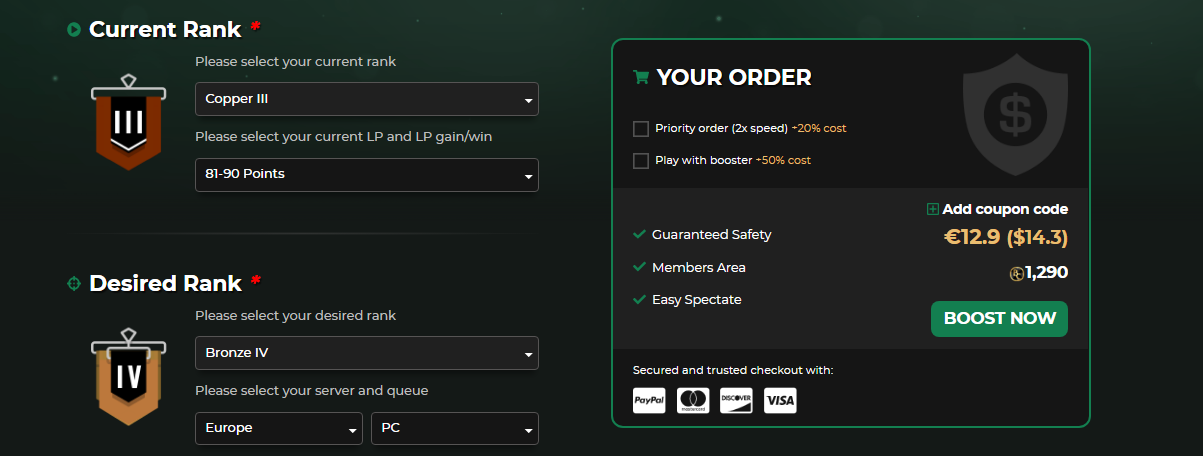The width and height of the screenshot is (1203, 456).
Task: Change the server using the Europe dropdown
Action: coord(278,429)
